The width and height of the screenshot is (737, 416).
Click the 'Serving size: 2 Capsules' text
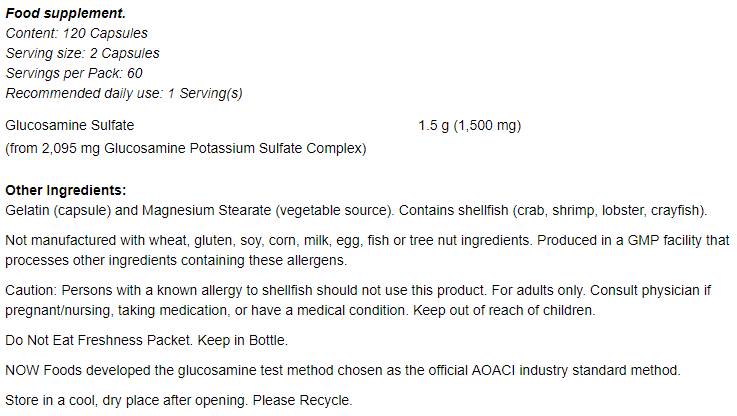click(x=83, y=53)
